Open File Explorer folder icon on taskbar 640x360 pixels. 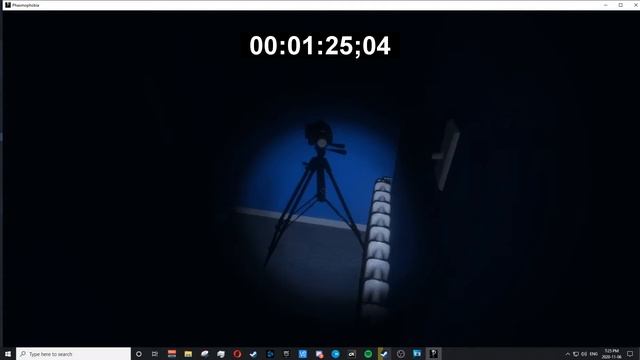click(x=188, y=354)
